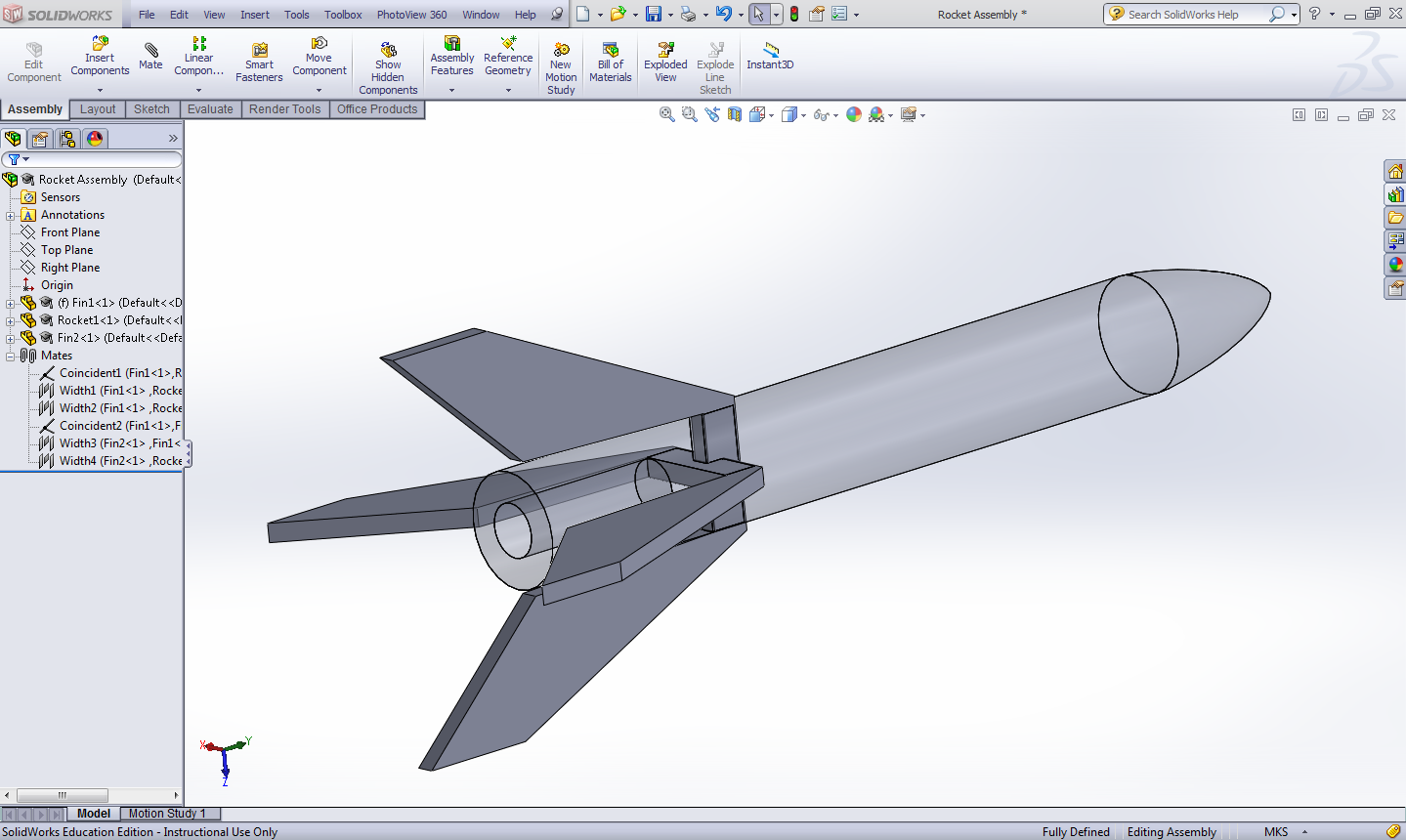Select Right Plane in tree

(x=69, y=268)
